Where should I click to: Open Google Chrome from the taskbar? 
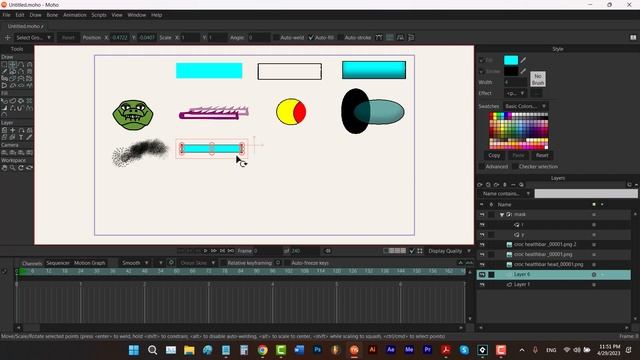[x=262, y=350]
